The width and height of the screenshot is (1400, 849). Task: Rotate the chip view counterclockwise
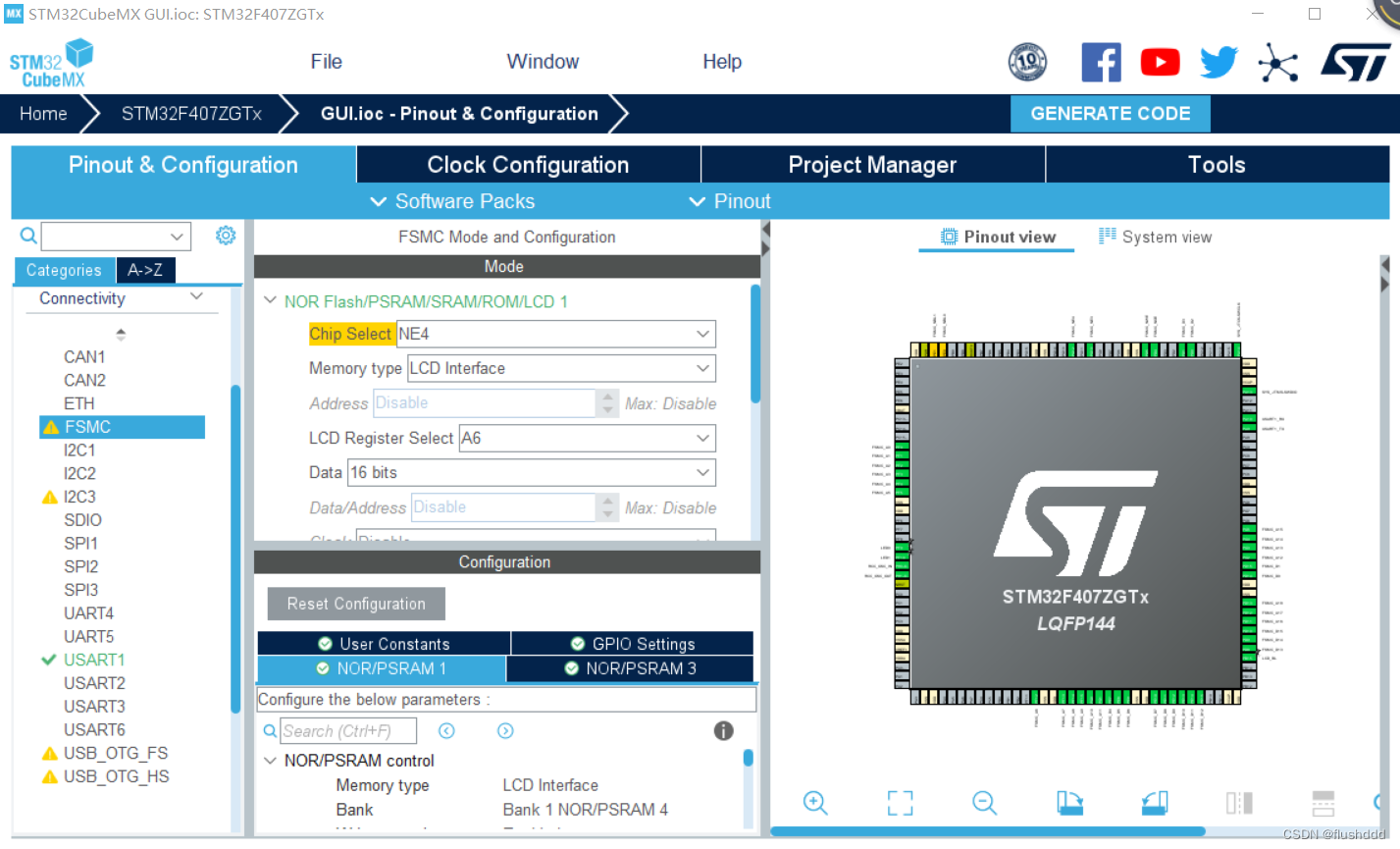(1155, 803)
